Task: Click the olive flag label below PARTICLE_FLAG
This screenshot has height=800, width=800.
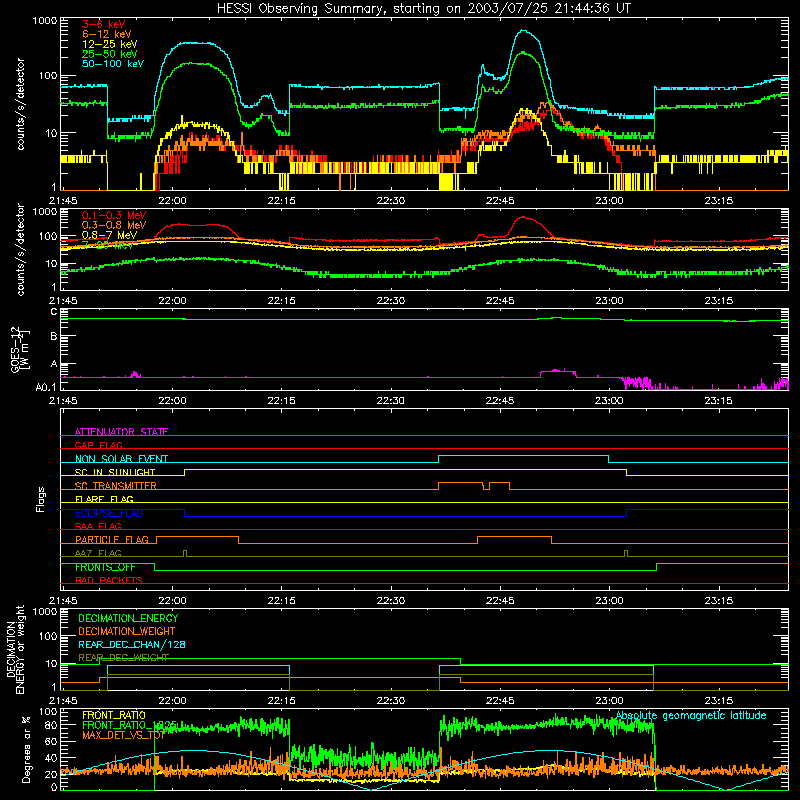Action: (x=98, y=553)
